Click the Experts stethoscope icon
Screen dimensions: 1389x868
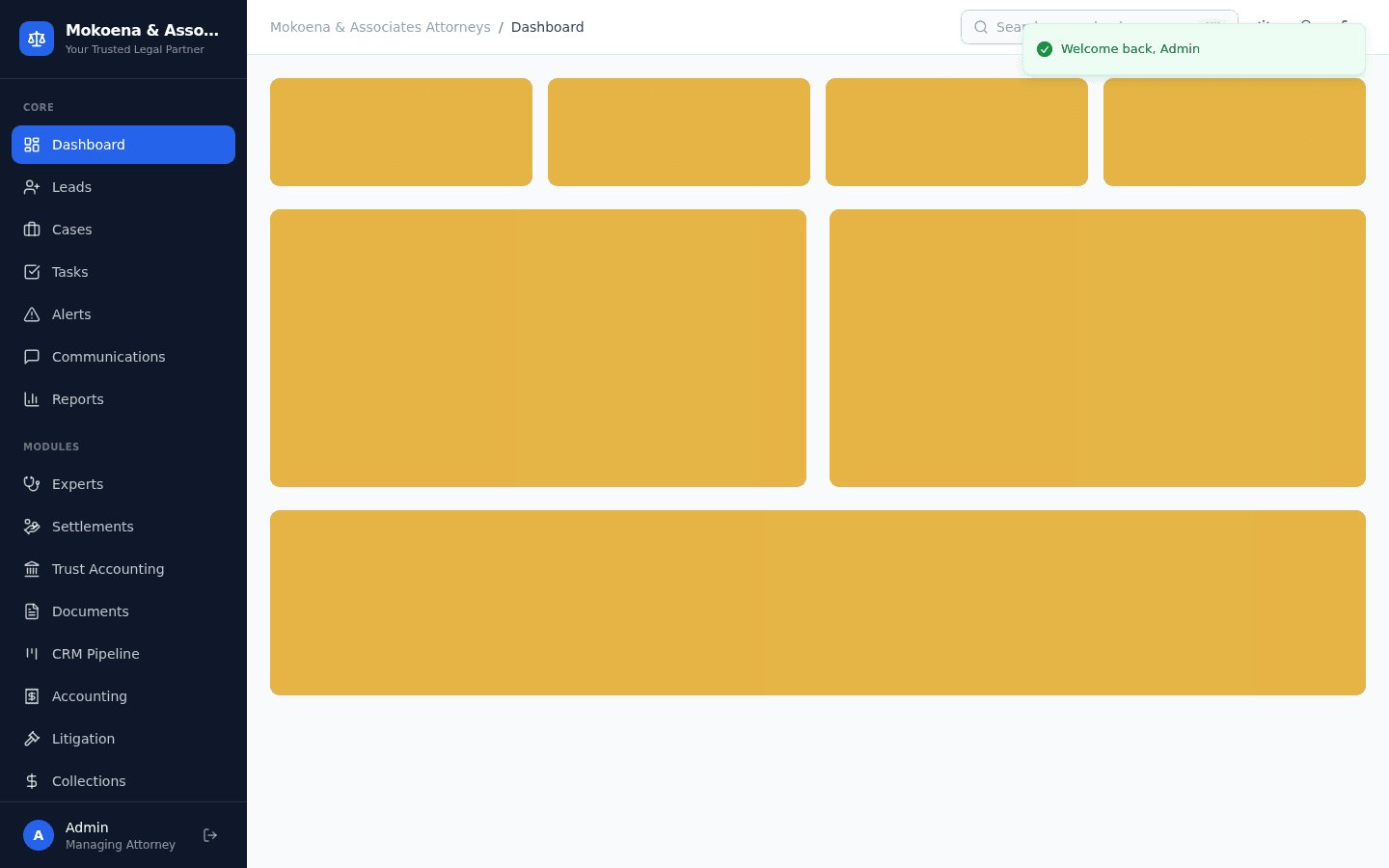click(x=32, y=484)
